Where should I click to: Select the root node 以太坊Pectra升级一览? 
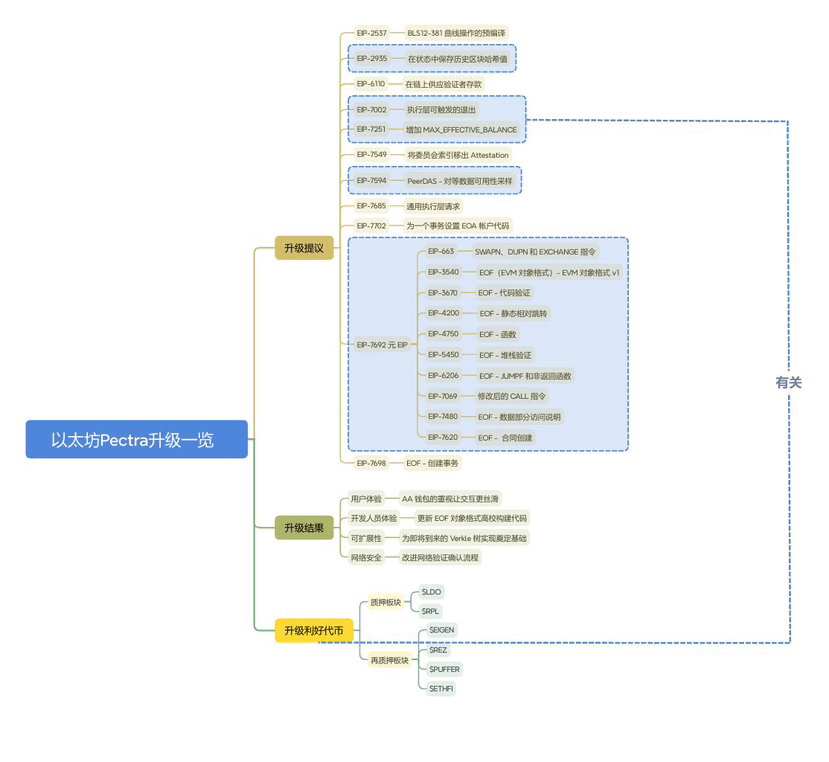136,439
